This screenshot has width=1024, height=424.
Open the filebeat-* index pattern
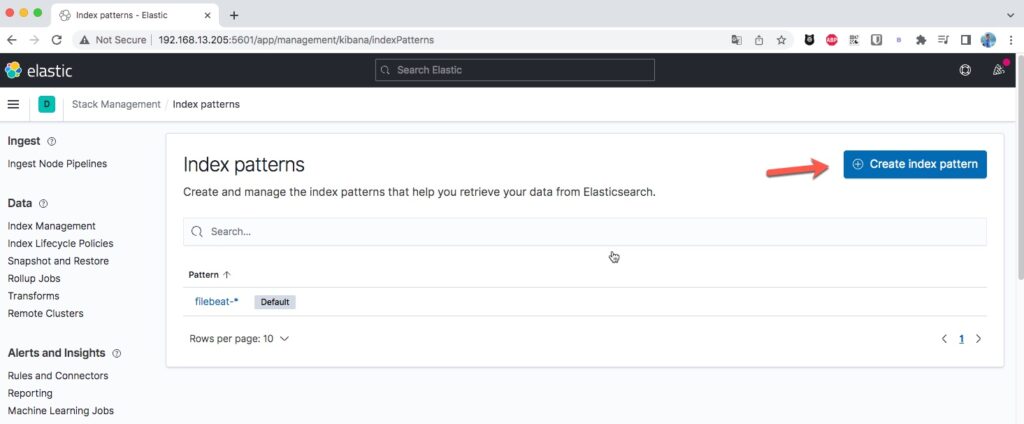click(217, 301)
